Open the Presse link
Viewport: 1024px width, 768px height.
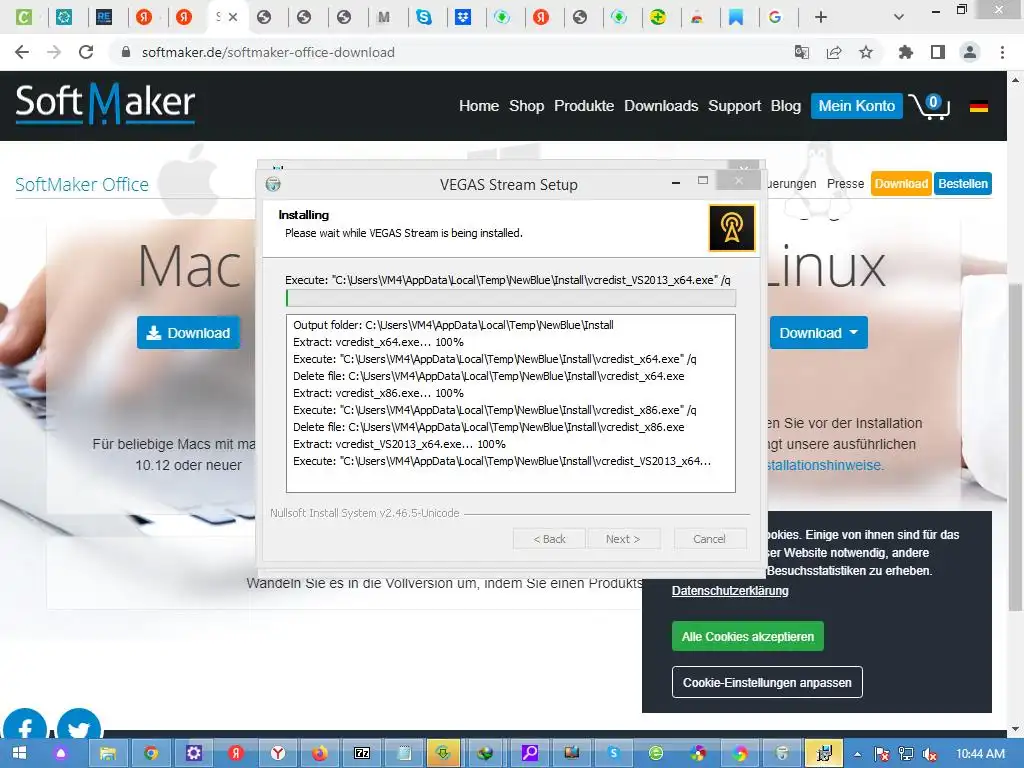click(845, 184)
